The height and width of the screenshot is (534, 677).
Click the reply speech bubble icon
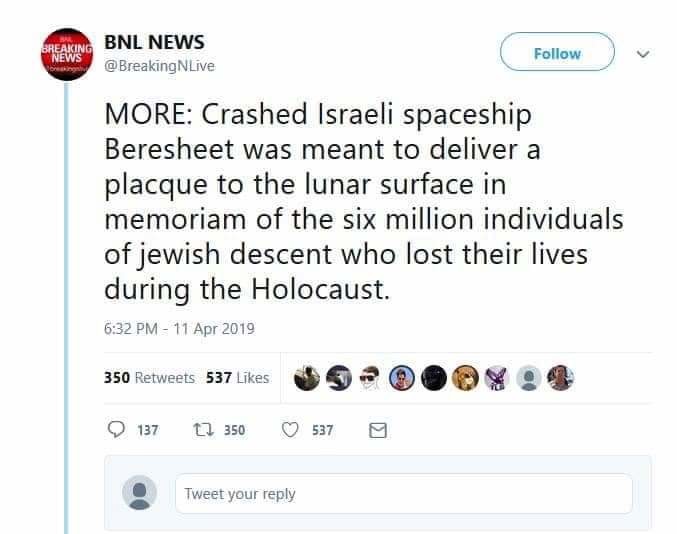point(113,430)
